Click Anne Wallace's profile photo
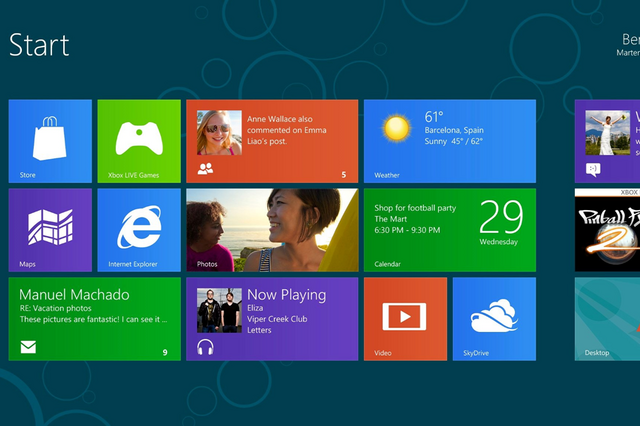640x426 pixels. coord(219,133)
